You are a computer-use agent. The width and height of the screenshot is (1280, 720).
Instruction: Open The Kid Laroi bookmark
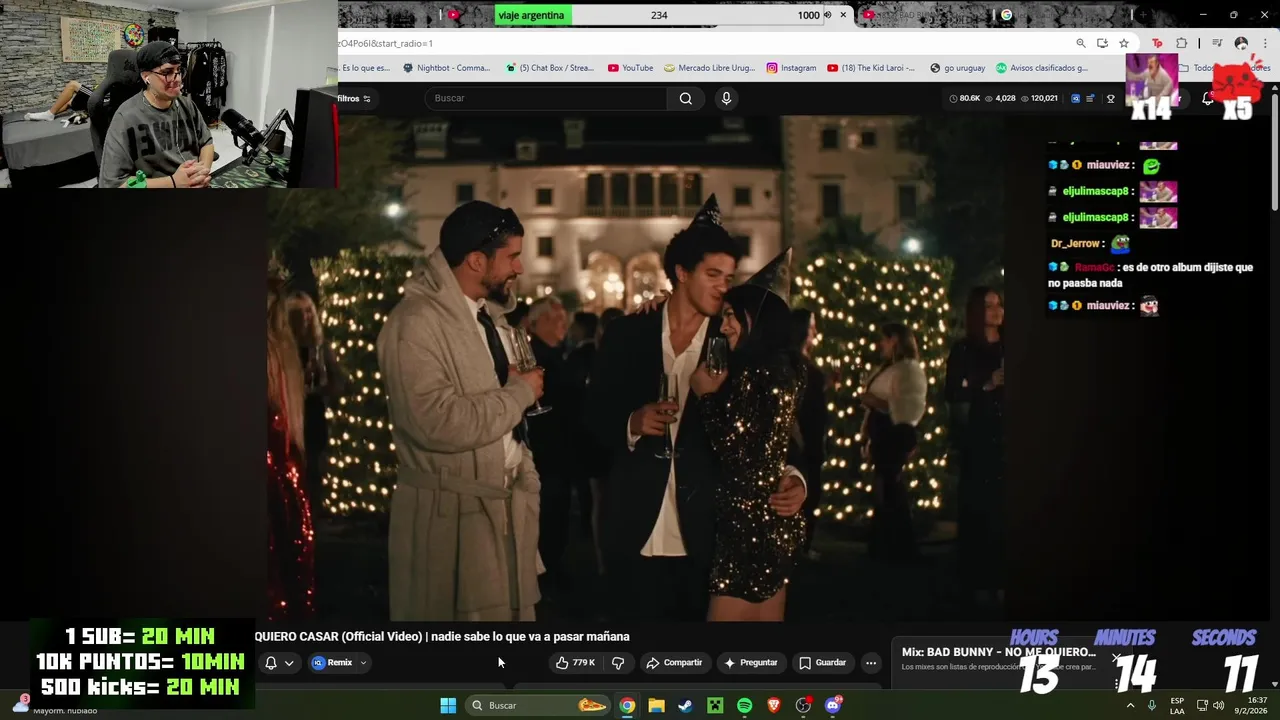point(870,68)
